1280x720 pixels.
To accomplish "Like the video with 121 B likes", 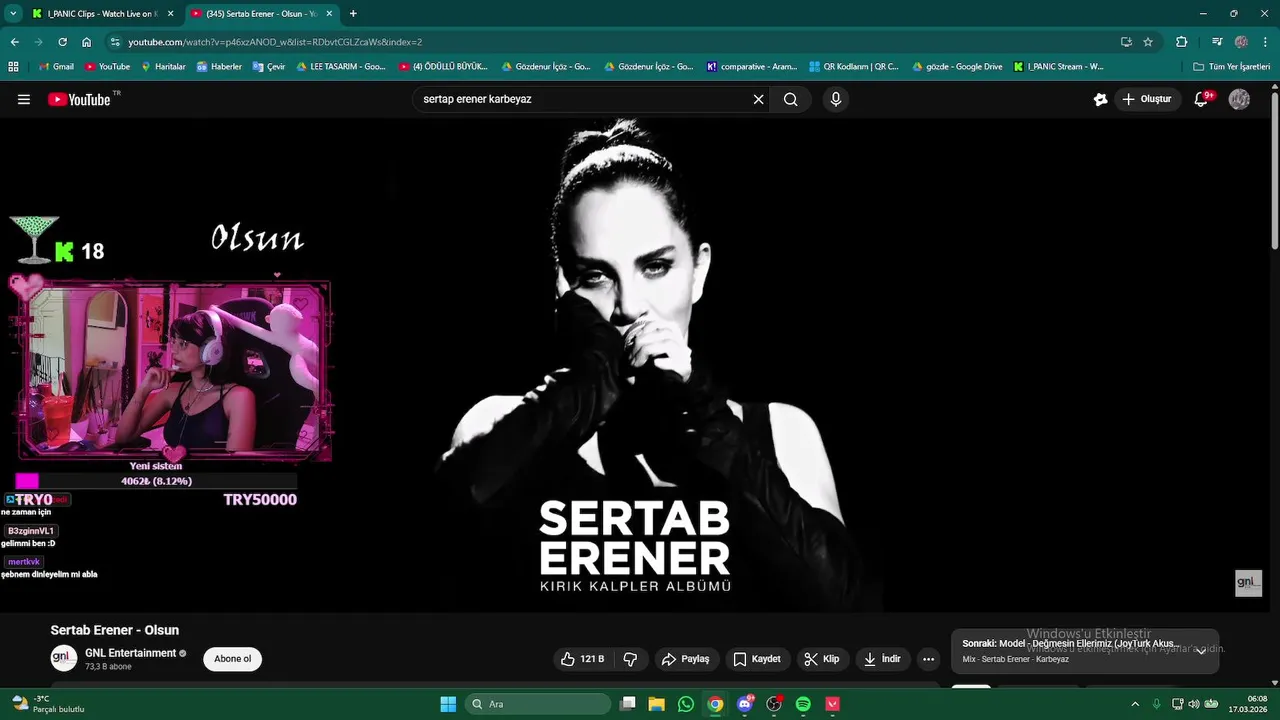I will (x=583, y=659).
